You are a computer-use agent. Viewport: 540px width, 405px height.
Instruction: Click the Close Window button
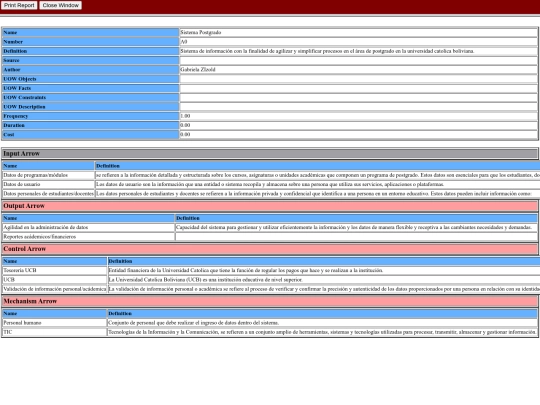61,5
